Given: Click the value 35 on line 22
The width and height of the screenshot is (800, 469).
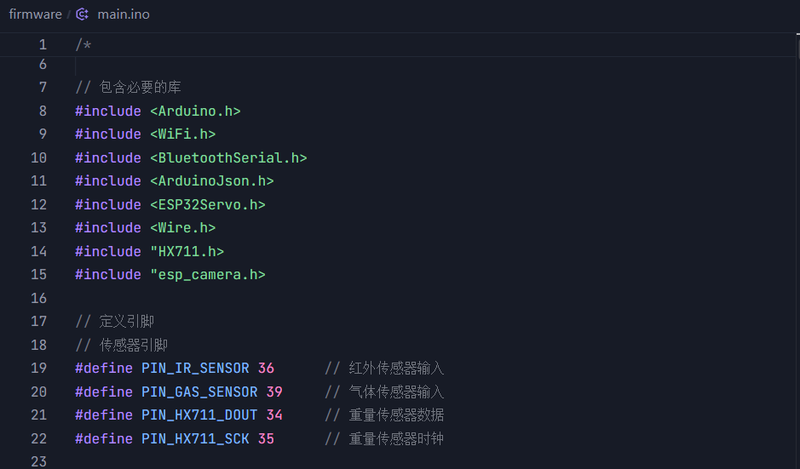Looking at the screenshot, I should pyautogui.click(x=266, y=439).
